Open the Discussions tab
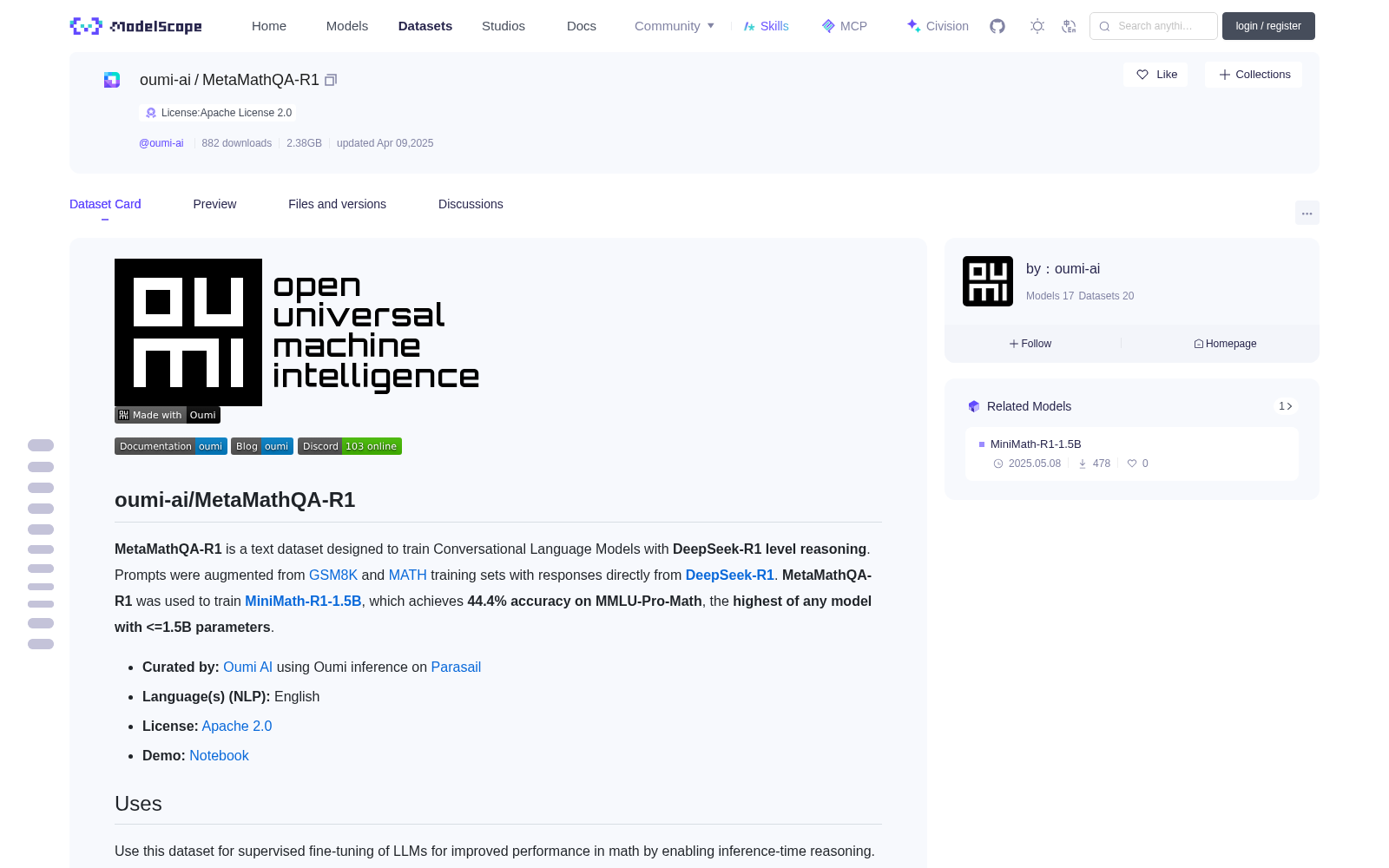The width and height of the screenshot is (1389, 868). [x=471, y=204]
